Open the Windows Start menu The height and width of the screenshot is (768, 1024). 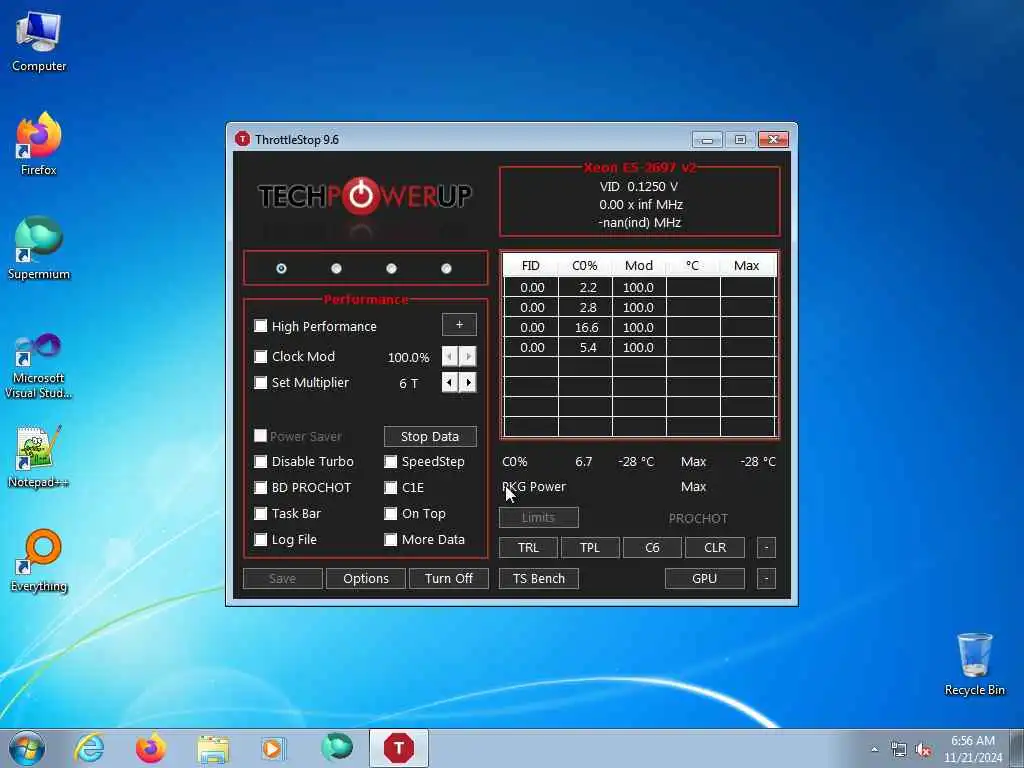27,748
